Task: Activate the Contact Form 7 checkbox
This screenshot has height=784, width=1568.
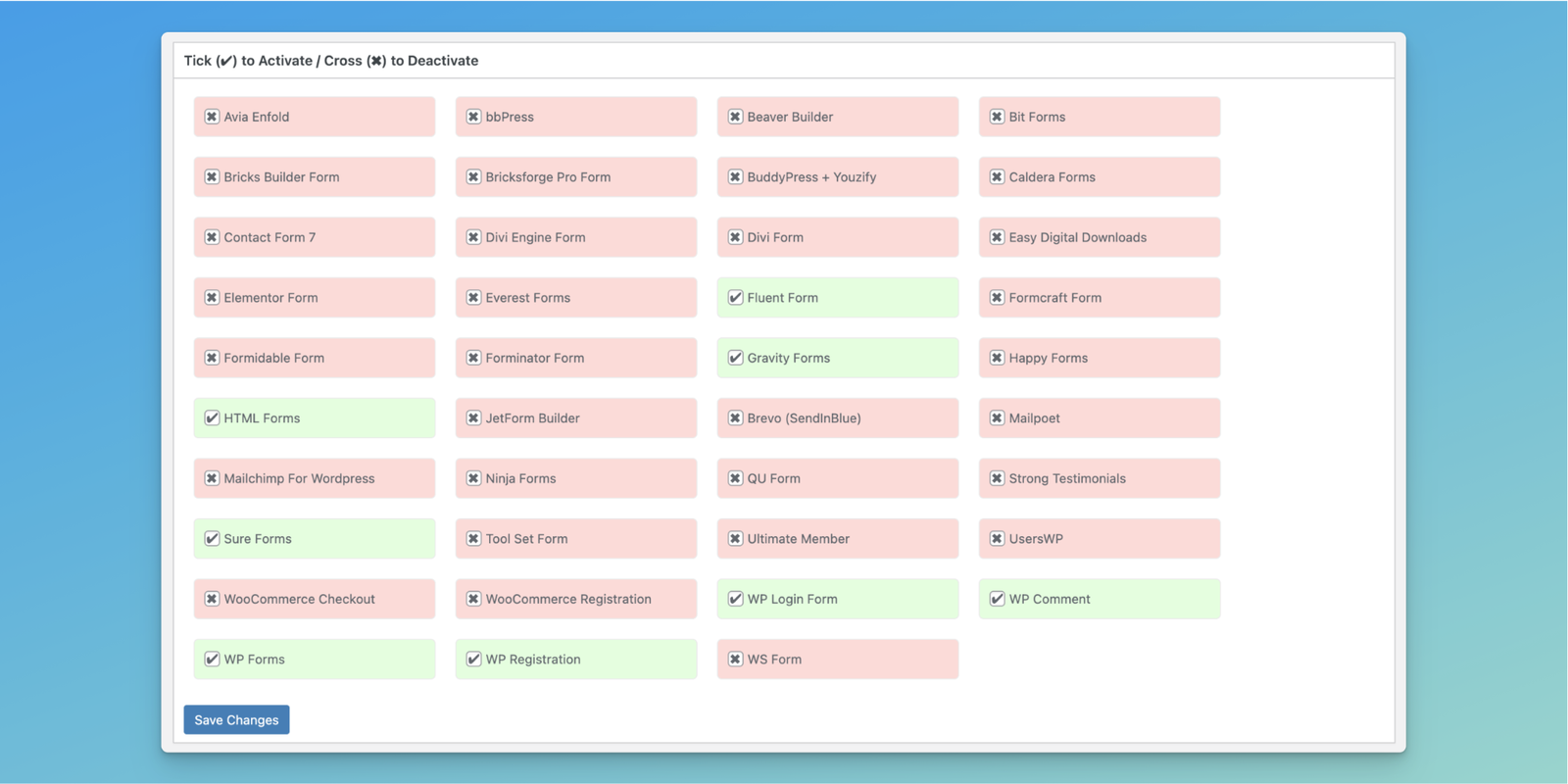Action: [x=212, y=237]
